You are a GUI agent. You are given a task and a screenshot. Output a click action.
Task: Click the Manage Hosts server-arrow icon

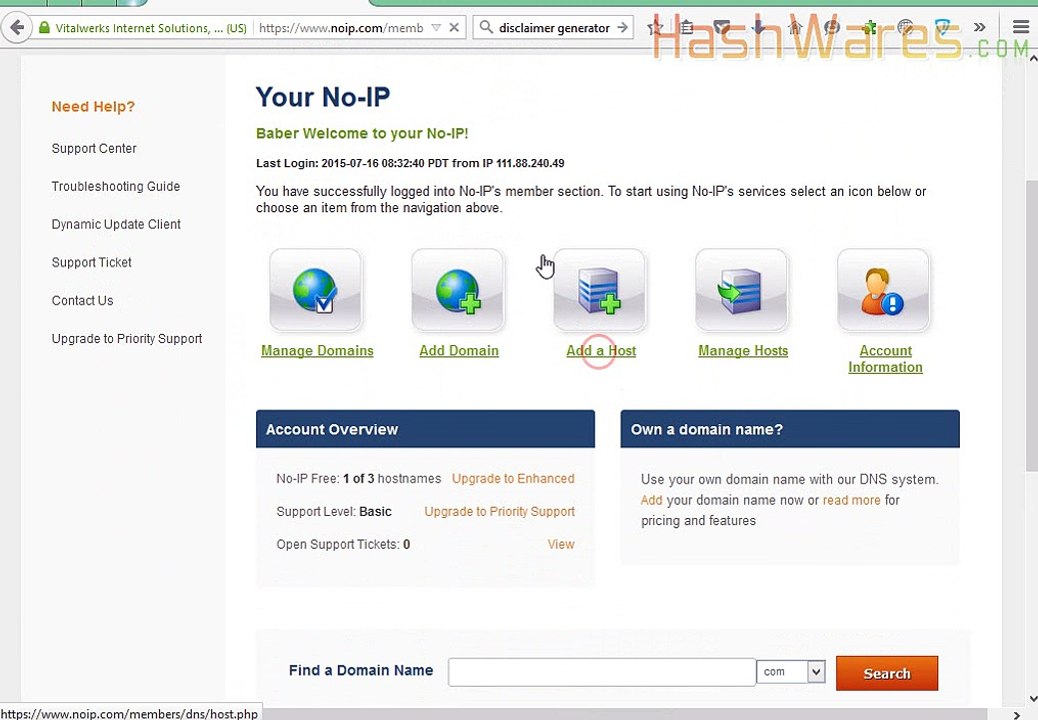click(741, 290)
